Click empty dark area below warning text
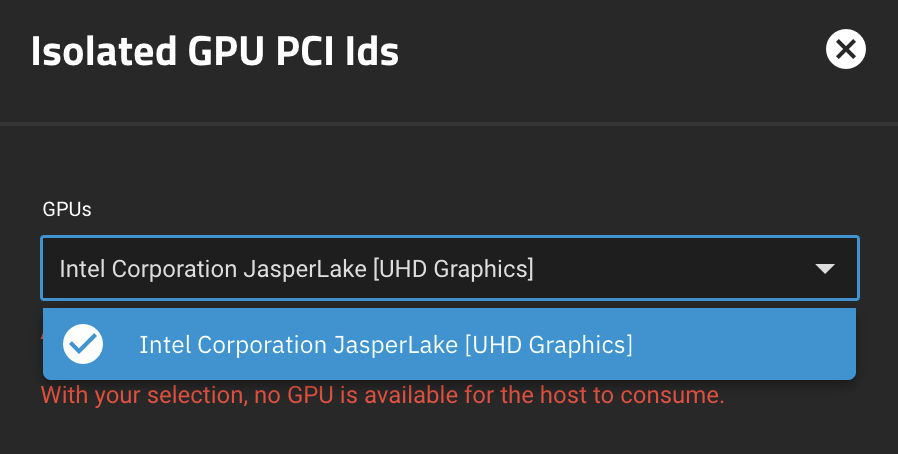The image size is (898, 454). (x=449, y=432)
